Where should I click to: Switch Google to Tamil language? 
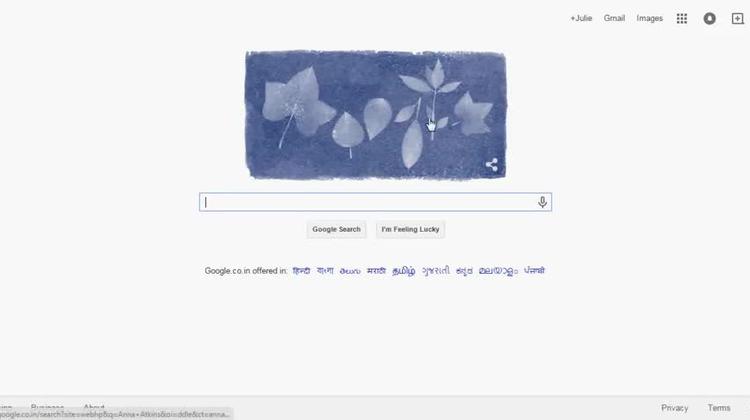coord(404,271)
